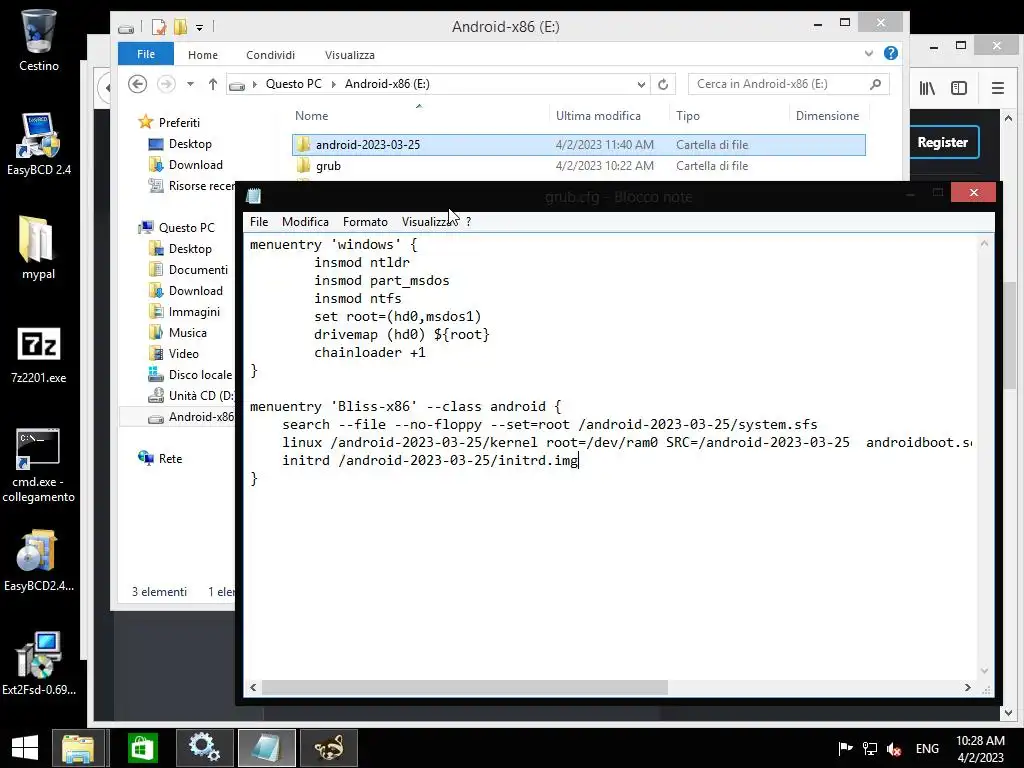Sort files by the Nome column header
The width and height of the screenshot is (1024, 768).
pyautogui.click(x=311, y=116)
